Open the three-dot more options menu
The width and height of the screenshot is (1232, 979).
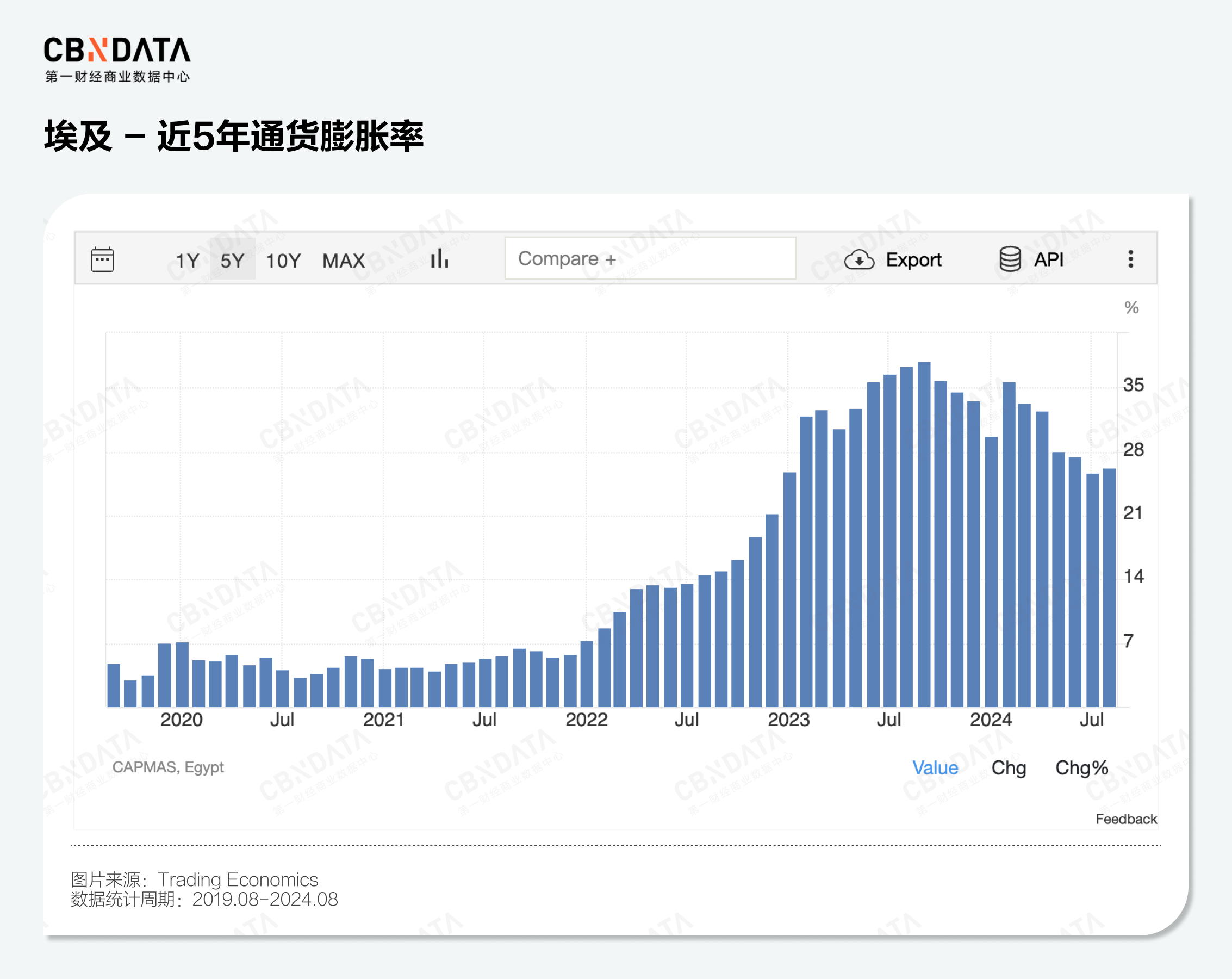coord(1130,259)
